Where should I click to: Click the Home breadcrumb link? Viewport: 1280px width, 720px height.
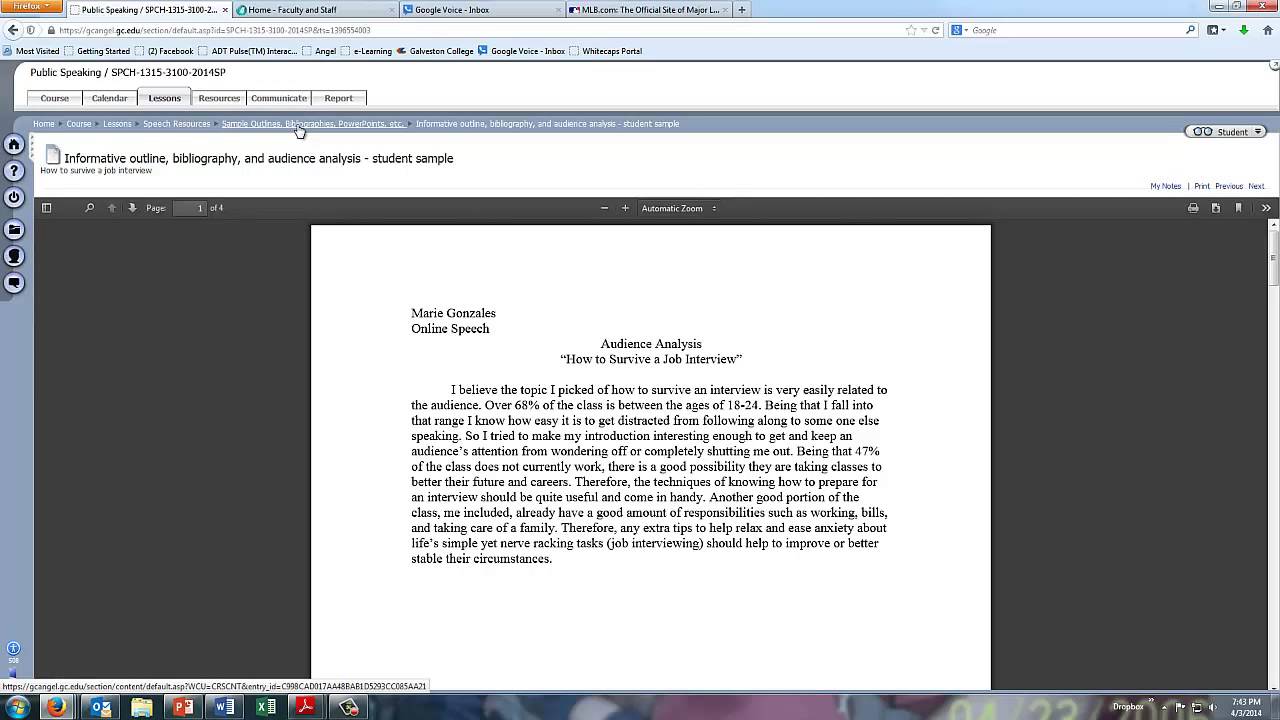click(x=43, y=124)
